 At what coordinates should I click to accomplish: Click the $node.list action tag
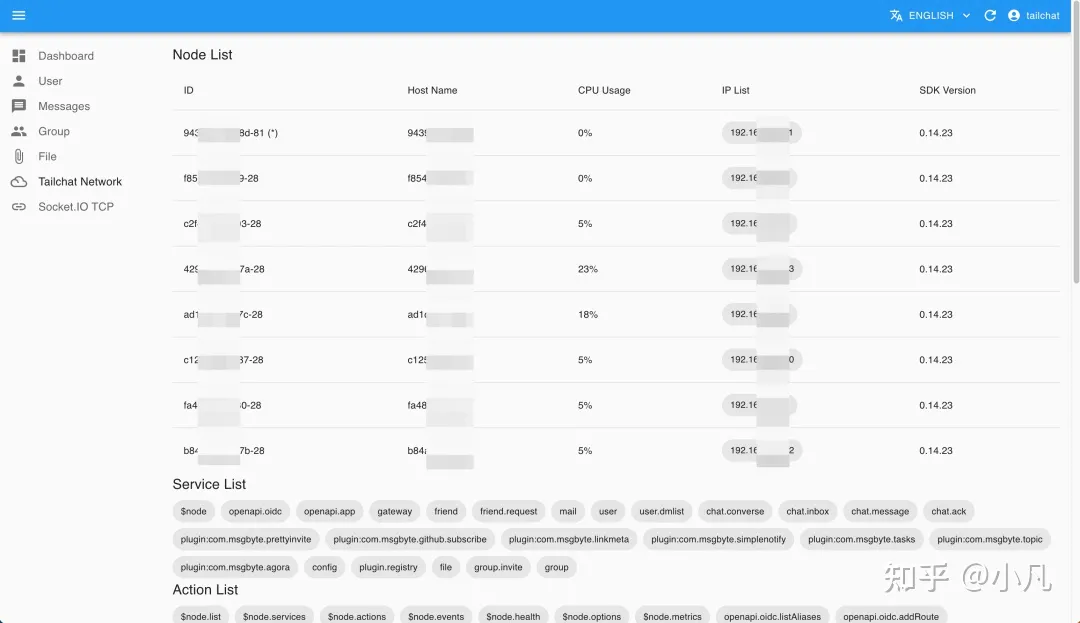pyautogui.click(x=200, y=616)
